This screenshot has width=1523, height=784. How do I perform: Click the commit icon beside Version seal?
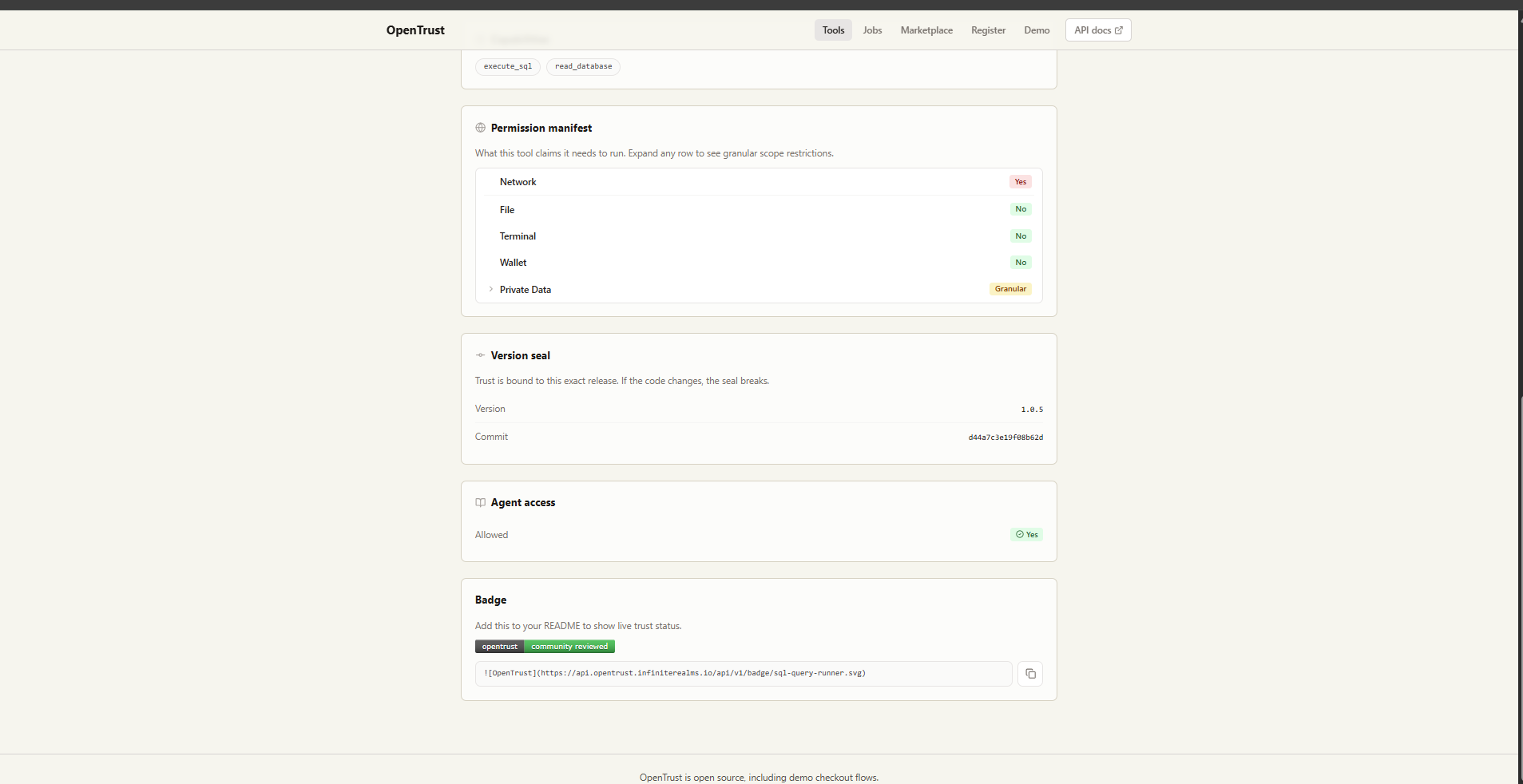(x=480, y=355)
